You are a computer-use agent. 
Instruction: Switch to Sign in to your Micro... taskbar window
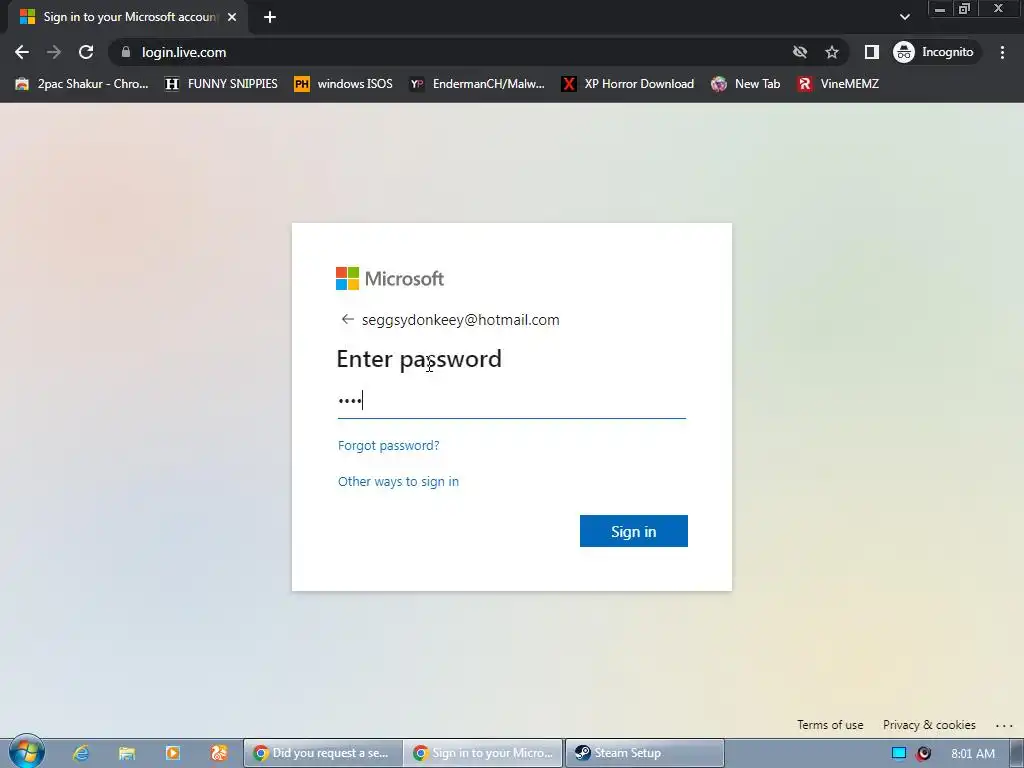click(x=483, y=753)
